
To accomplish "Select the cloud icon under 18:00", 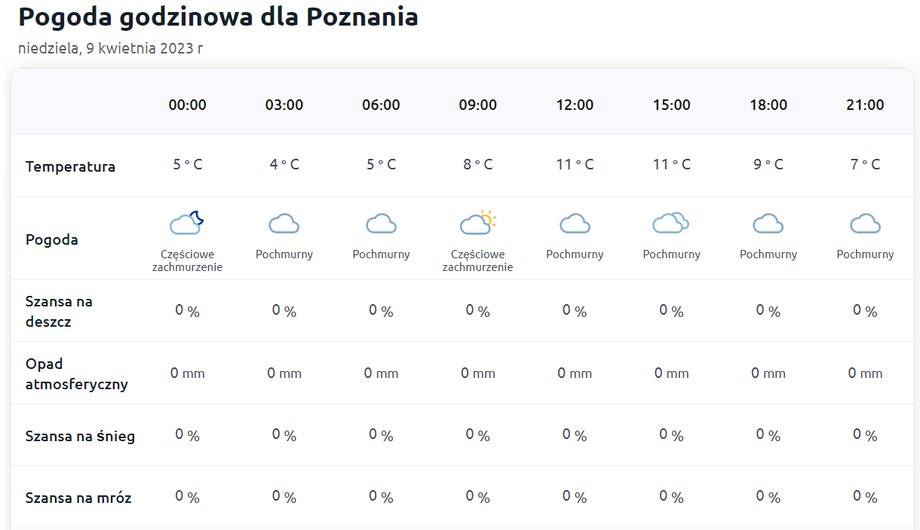I will pos(768,224).
